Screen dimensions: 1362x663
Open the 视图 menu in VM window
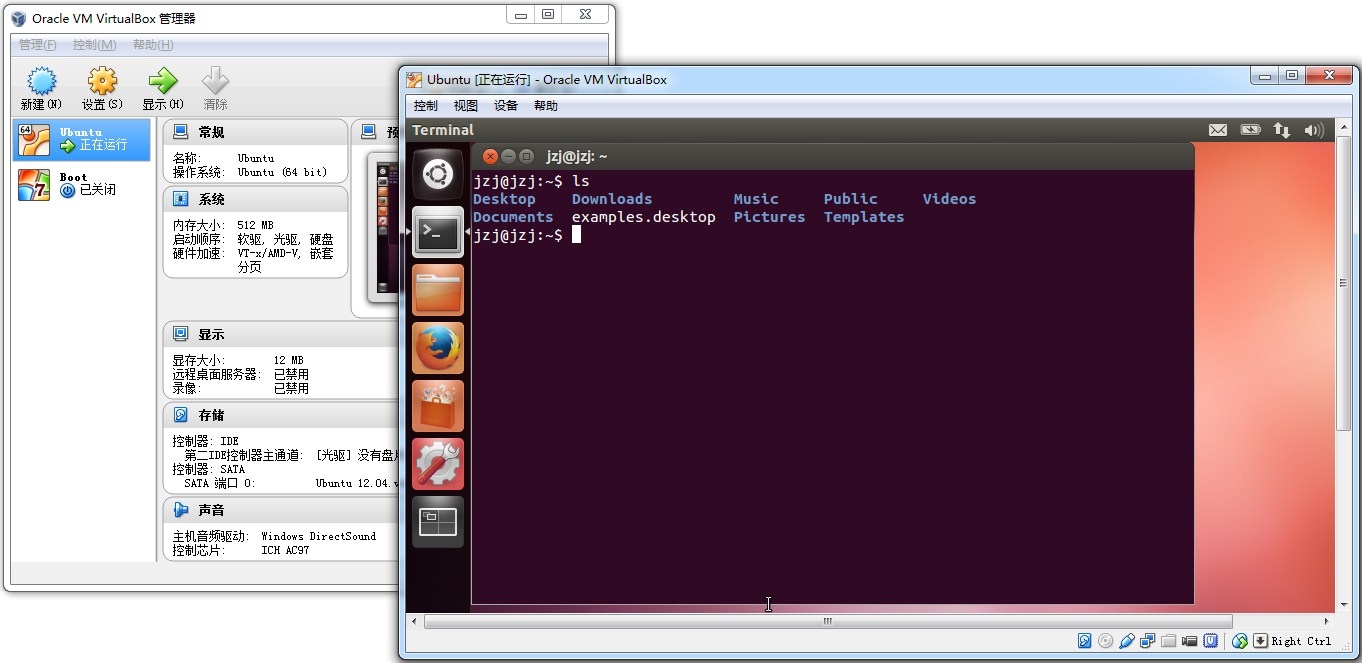[x=465, y=106]
